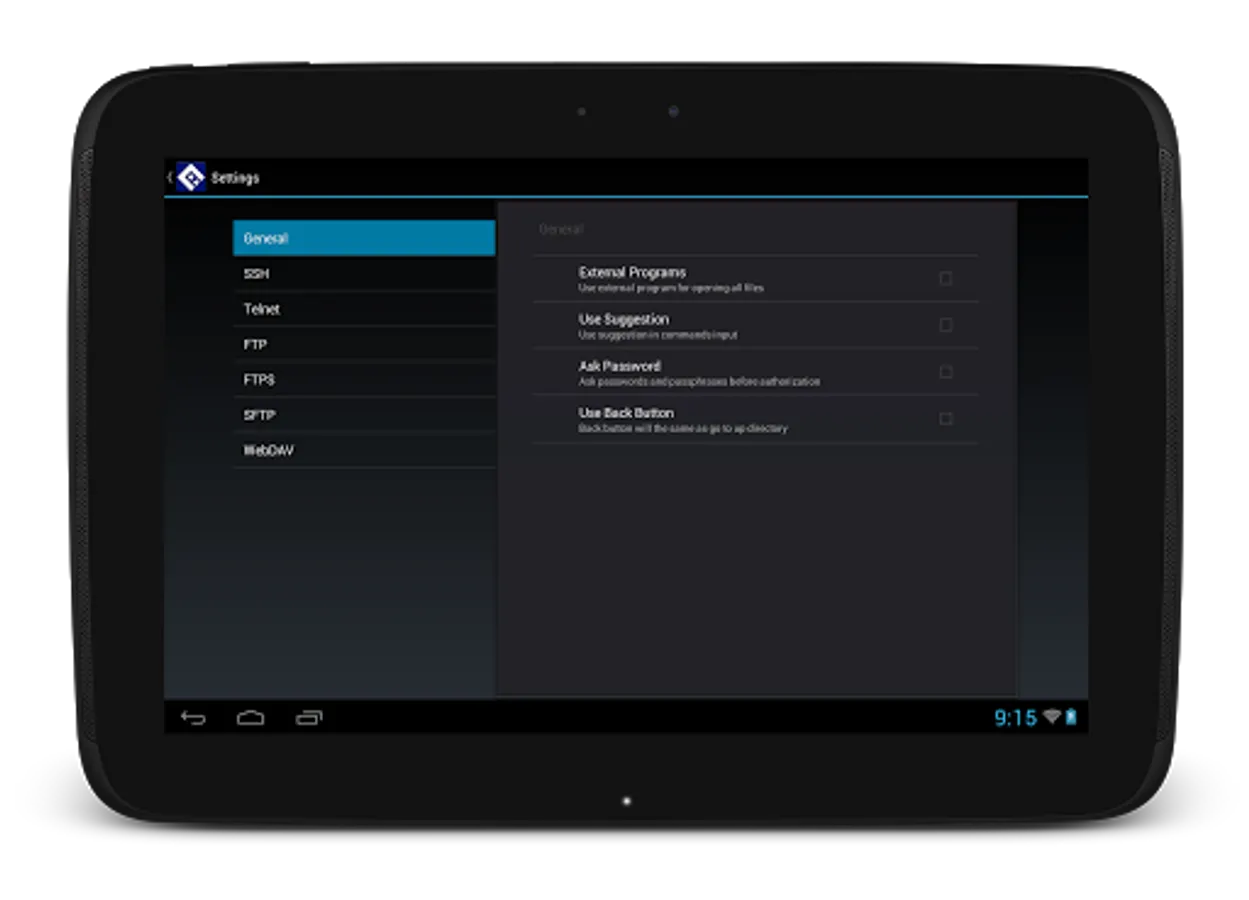This screenshot has height=900, width=1249.
Task: Tap 'Use external program for opening all files' description
Action: point(671,288)
